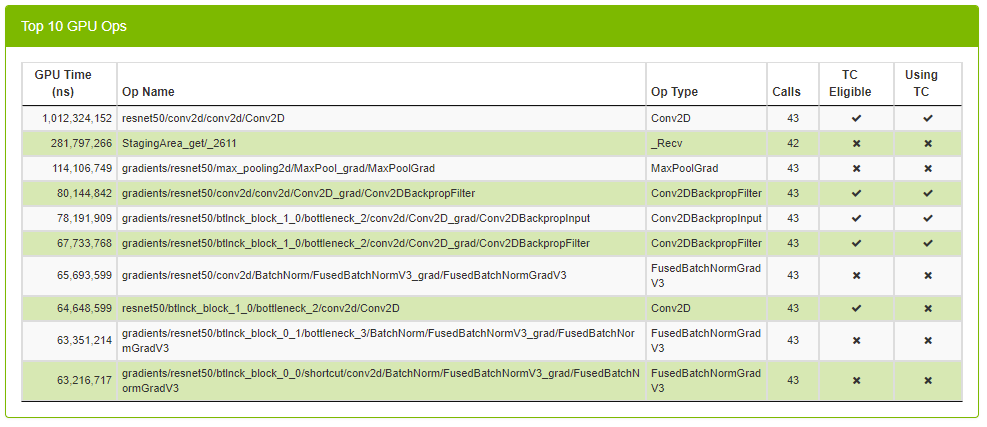987x427 pixels.
Task: Click the TC Eligible cross for StagingArea_get/_2611
Action: [x=856, y=143]
